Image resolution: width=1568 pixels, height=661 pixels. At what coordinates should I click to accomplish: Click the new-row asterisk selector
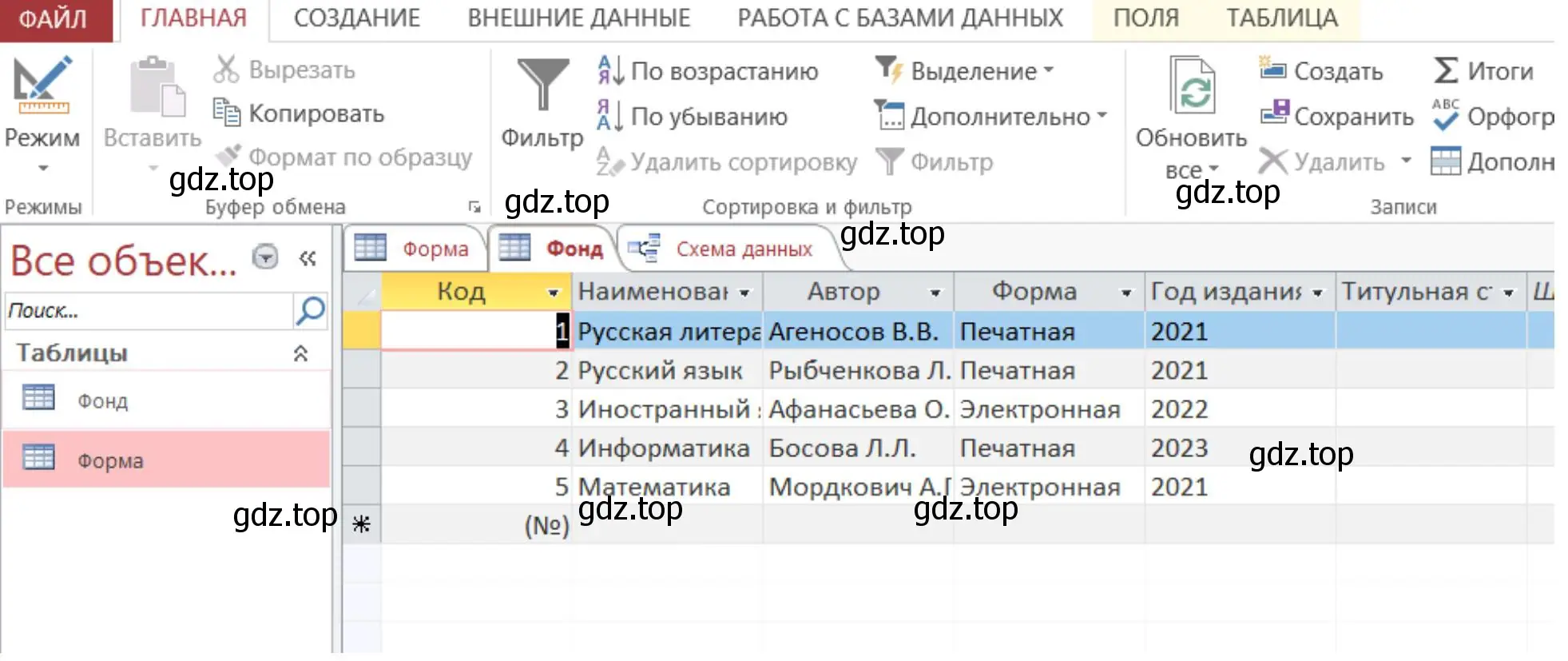click(361, 524)
